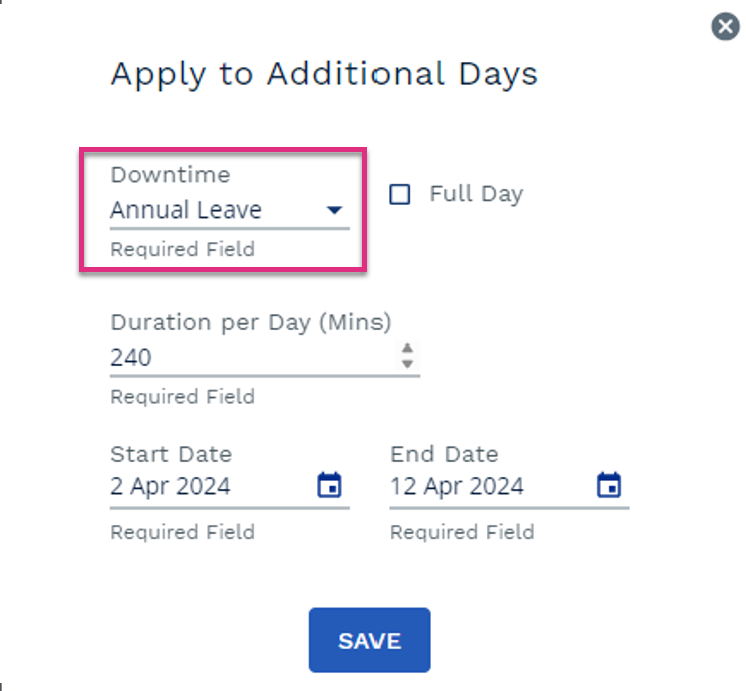The image size is (746, 691).
Task: Click Required Field hint under End Date
Action: (x=462, y=532)
